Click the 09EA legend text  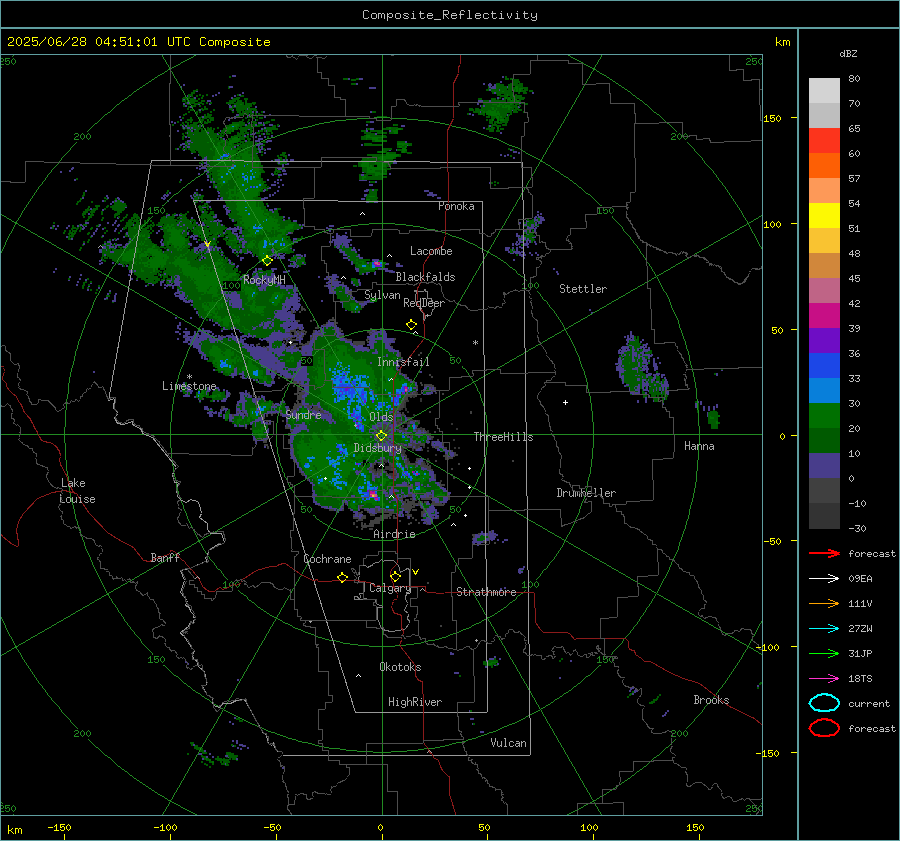point(860,579)
